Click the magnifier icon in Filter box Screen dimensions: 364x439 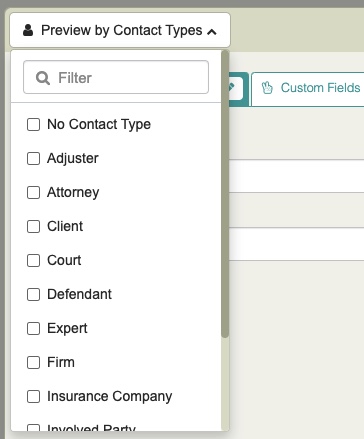43,78
